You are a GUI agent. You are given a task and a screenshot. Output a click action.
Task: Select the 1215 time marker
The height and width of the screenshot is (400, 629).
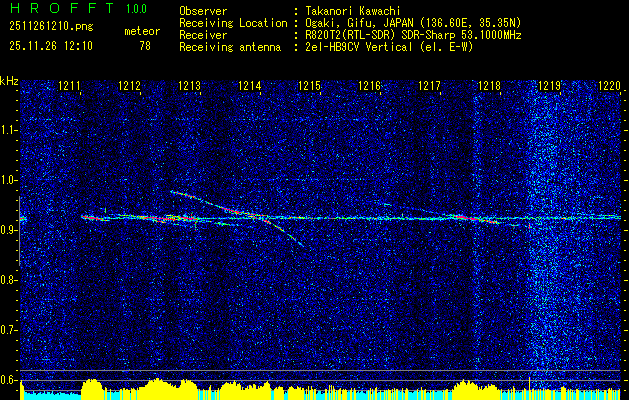click(310, 87)
